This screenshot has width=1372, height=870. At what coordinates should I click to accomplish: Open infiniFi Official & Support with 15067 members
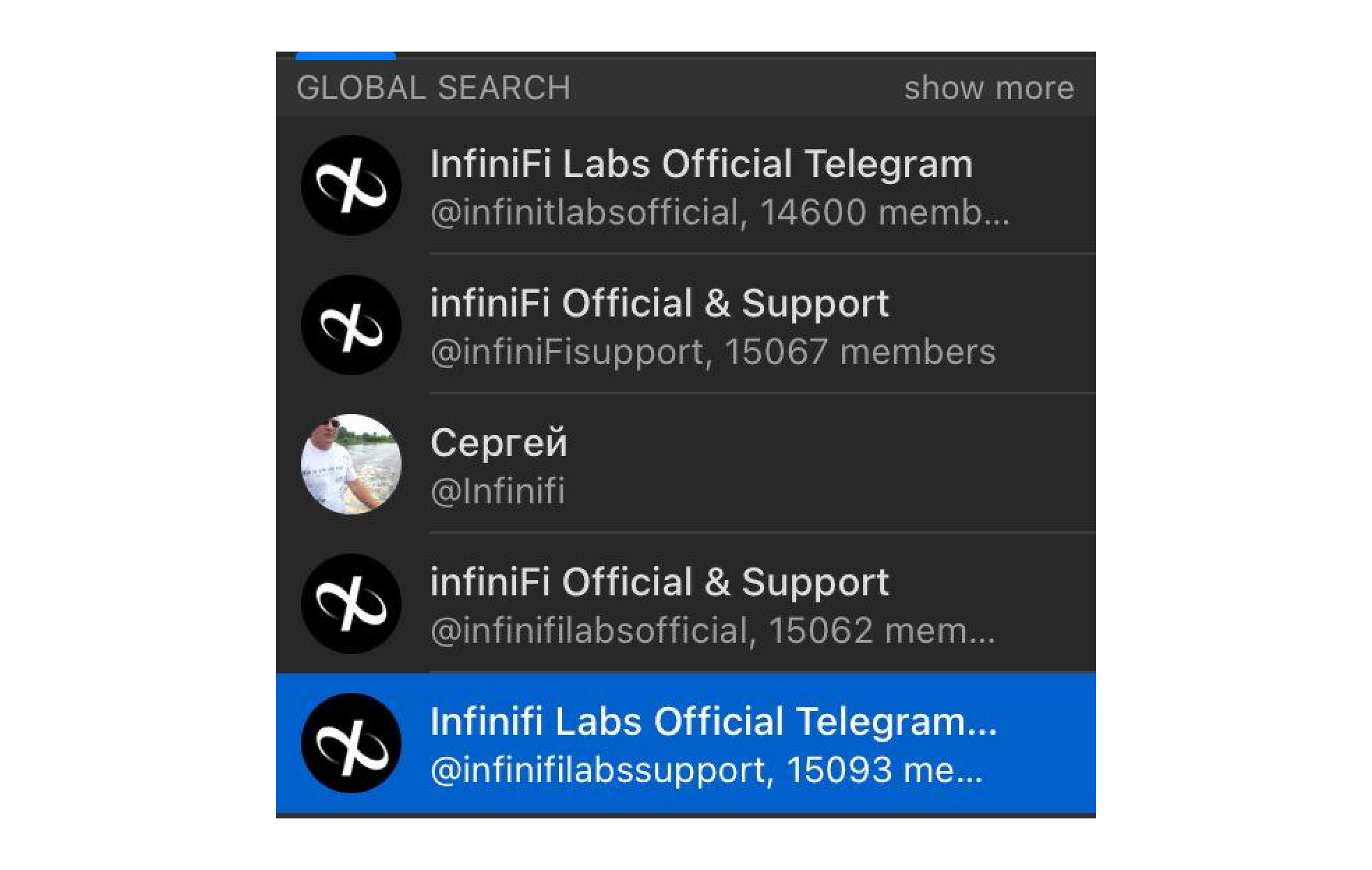point(659,304)
